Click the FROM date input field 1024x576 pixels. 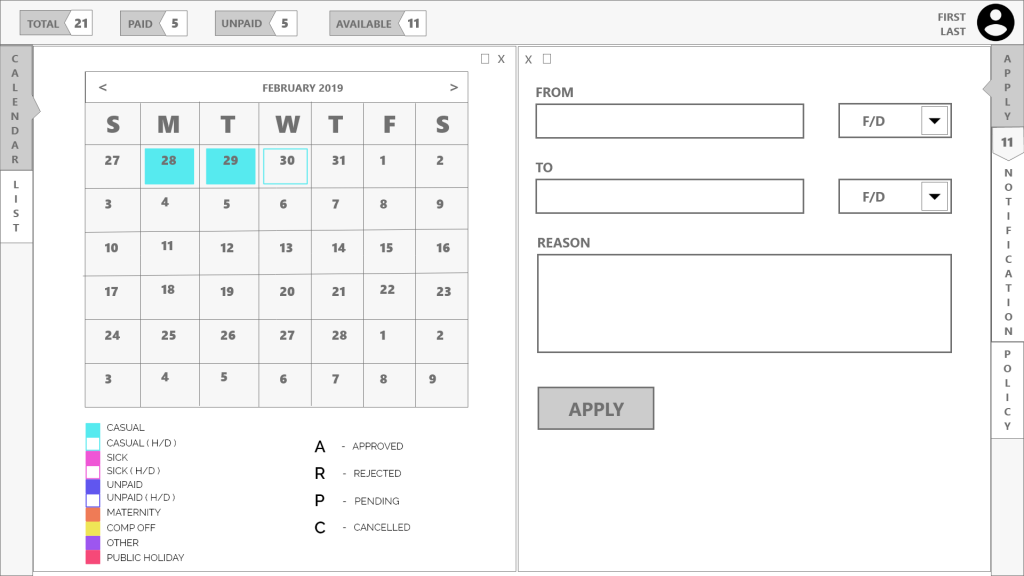click(x=669, y=121)
